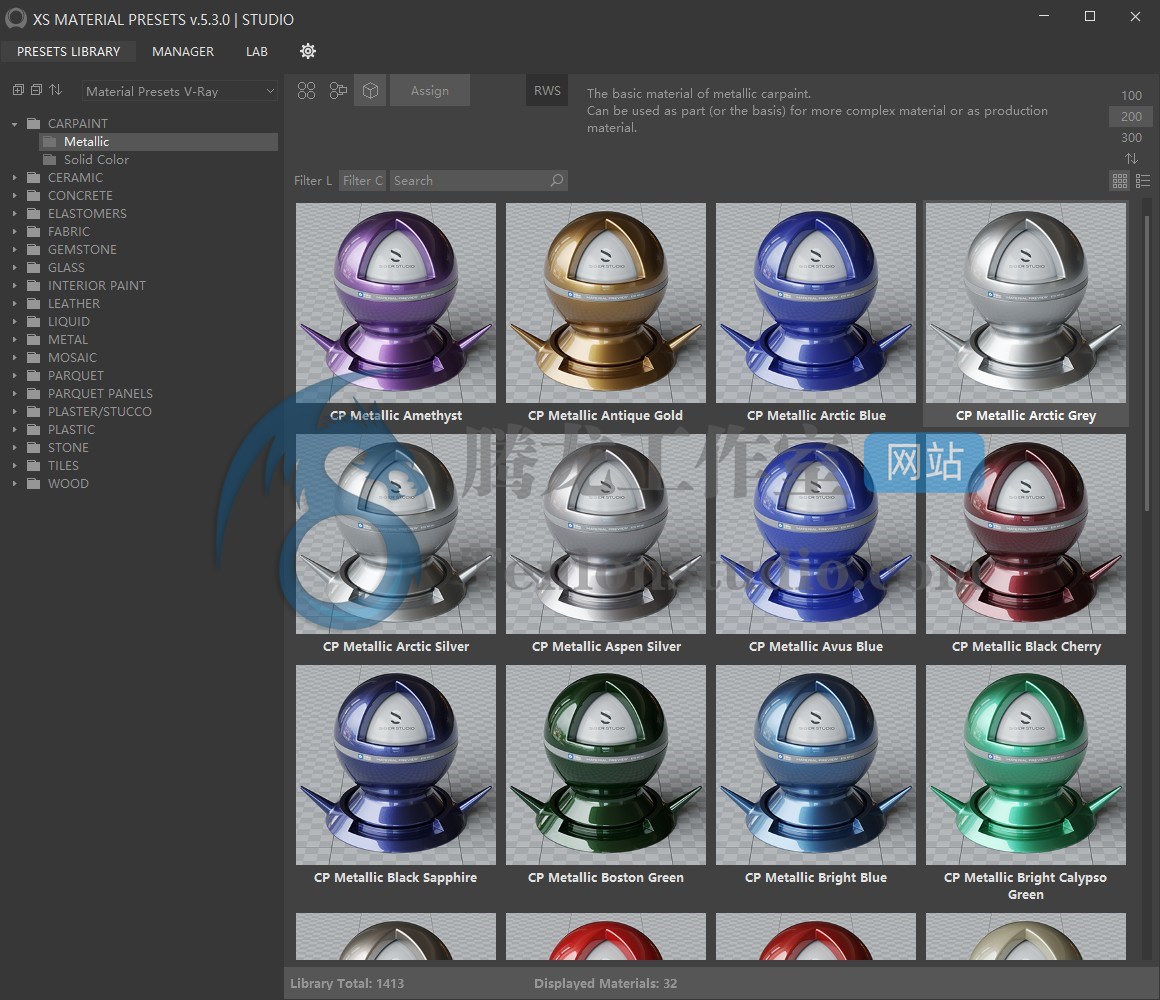Image resolution: width=1160 pixels, height=1000 pixels.
Task: Select CP Metallic Bright Calypso Green material
Action: click(x=1025, y=765)
